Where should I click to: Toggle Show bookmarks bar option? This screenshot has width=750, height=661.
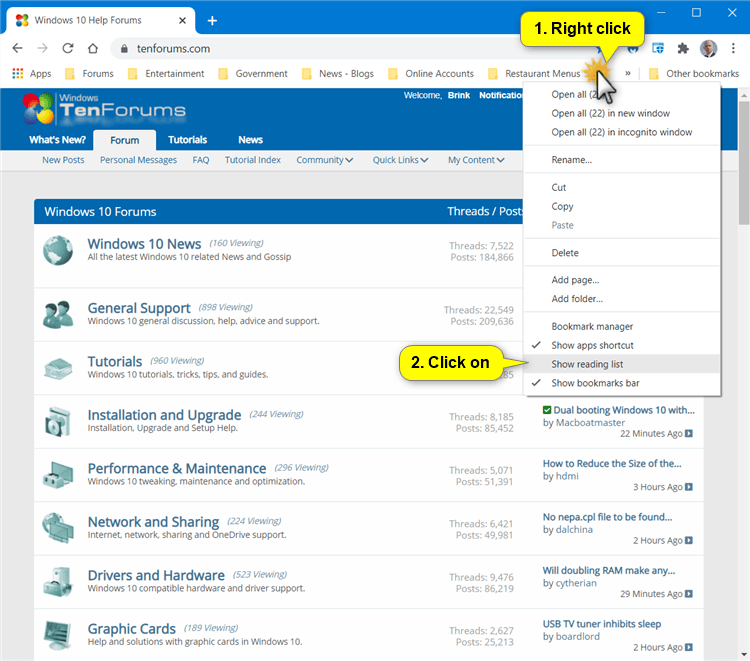(x=622, y=383)
